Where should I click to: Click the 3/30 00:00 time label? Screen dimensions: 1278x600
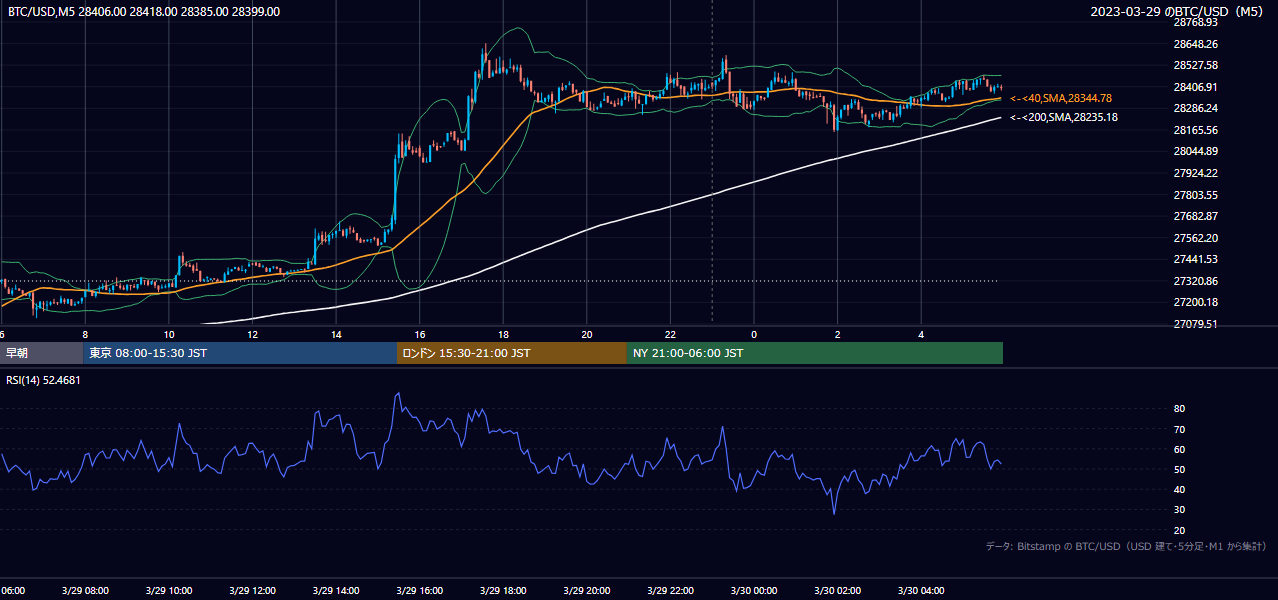(754, 591)
